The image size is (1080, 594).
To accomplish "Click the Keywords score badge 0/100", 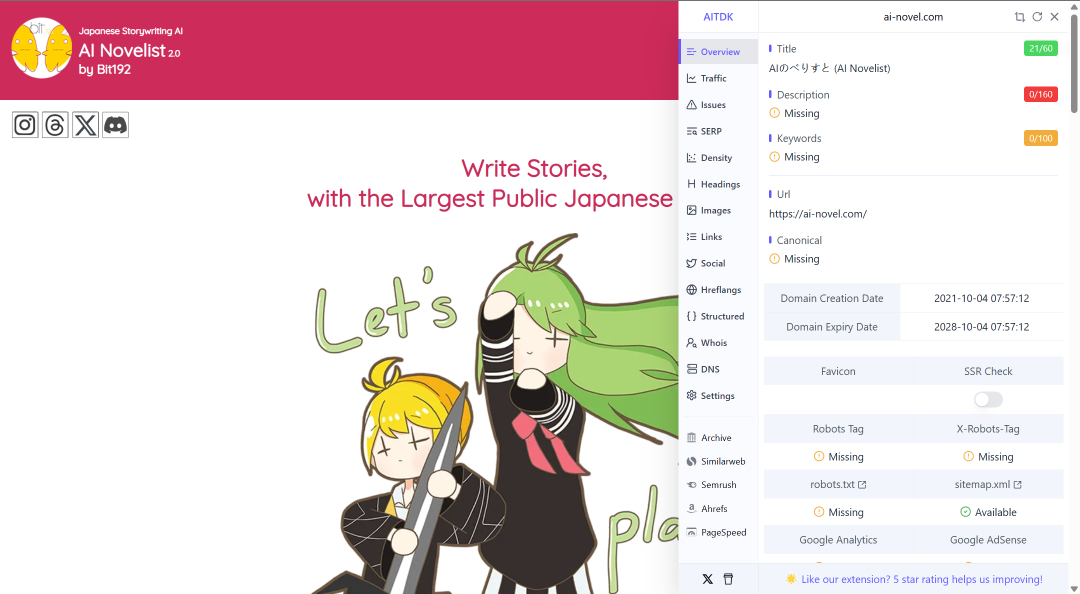I will 1041,138.
